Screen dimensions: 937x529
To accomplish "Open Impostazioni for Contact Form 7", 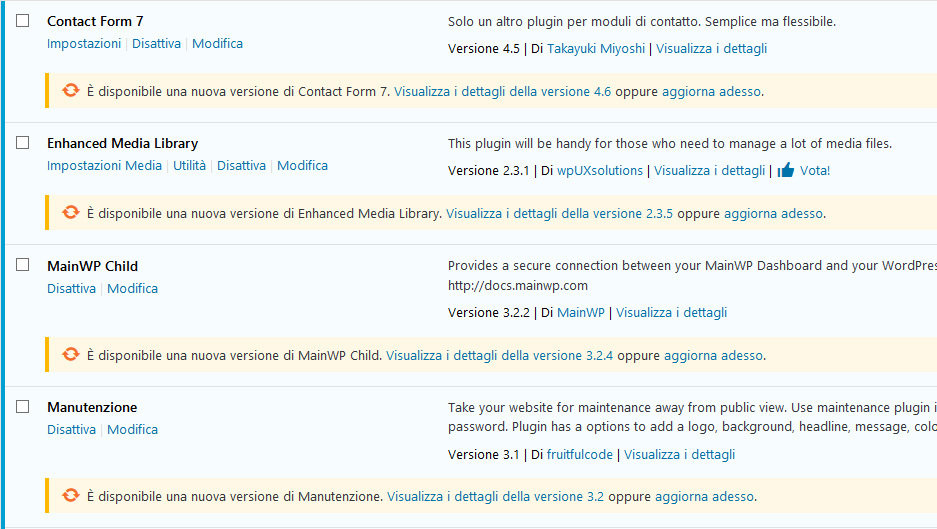I will (x=84, y=44).
